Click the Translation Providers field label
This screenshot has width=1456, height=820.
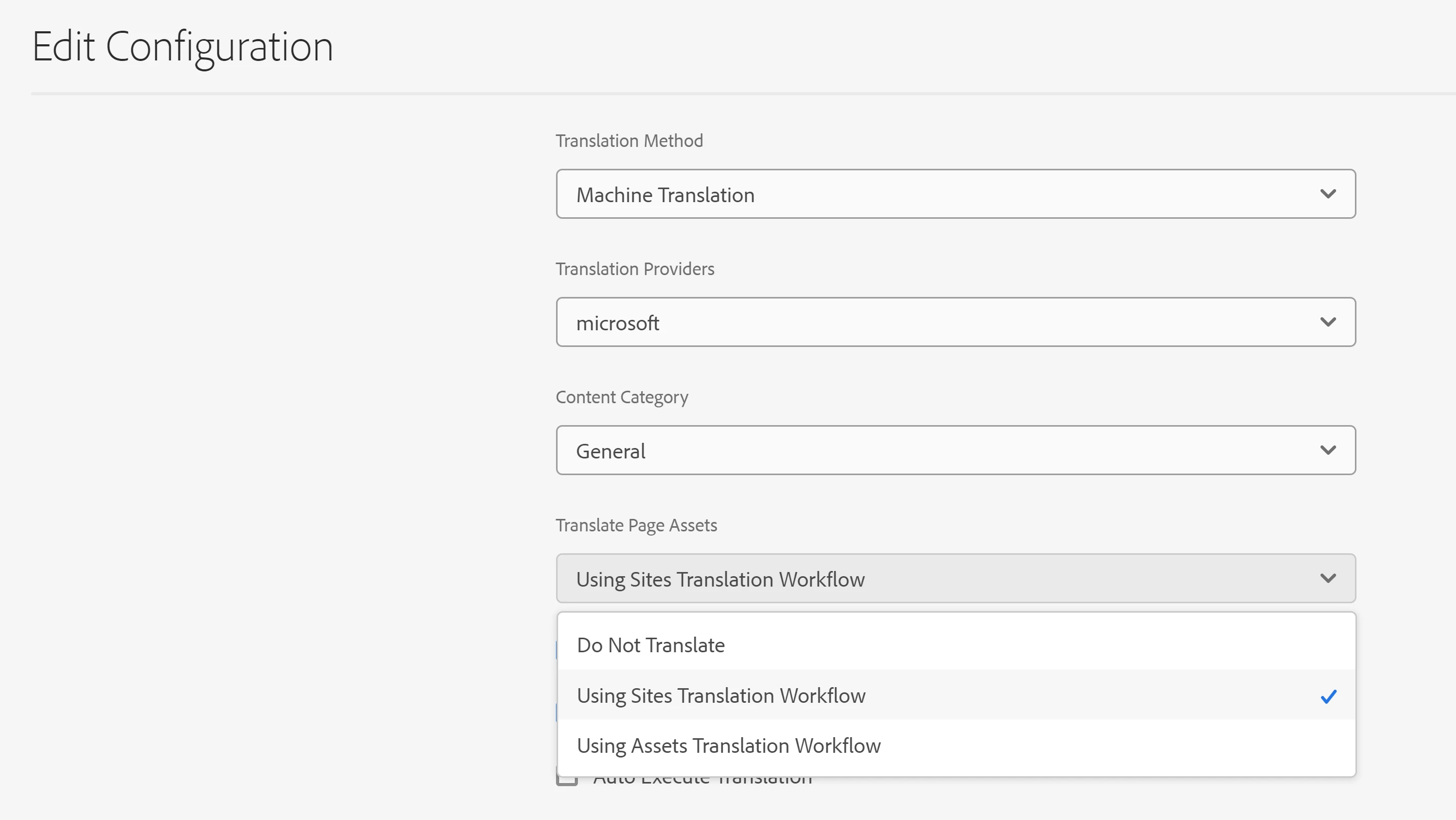click(635, 269)
